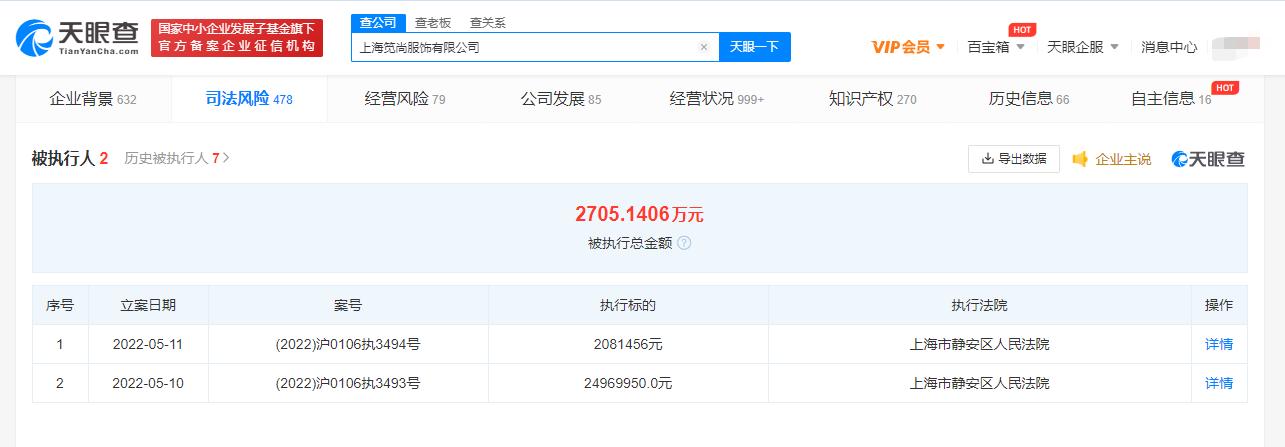Select filing date 2022-05-10
The height and width of the screenshot is (447, 1285).
[148, 383]
